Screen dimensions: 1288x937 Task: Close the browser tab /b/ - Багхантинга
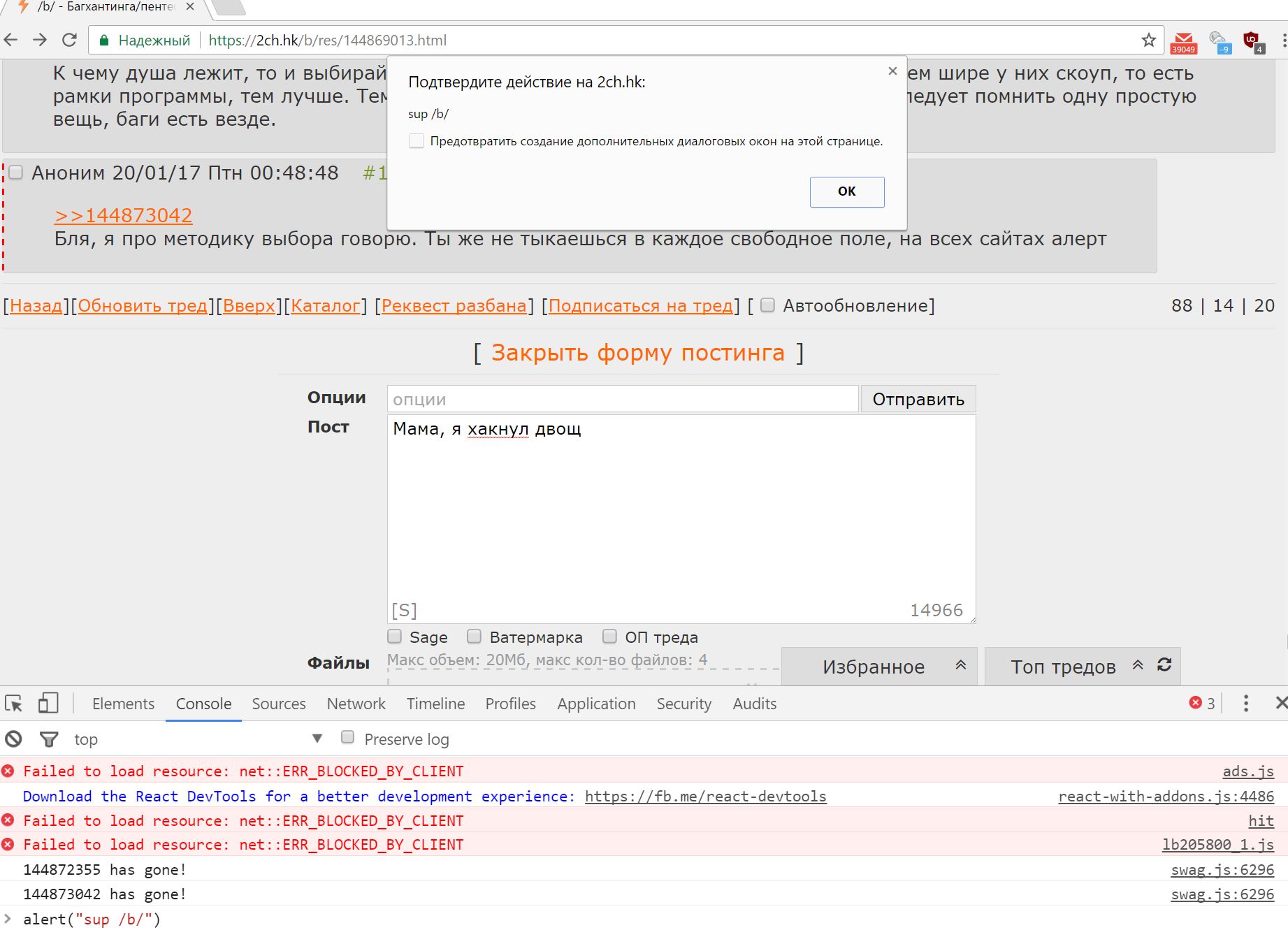[x=190, y=7]
